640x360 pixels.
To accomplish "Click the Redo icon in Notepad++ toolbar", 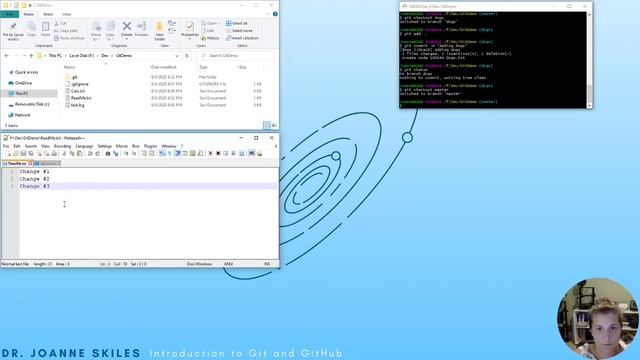I will [98, 153].
